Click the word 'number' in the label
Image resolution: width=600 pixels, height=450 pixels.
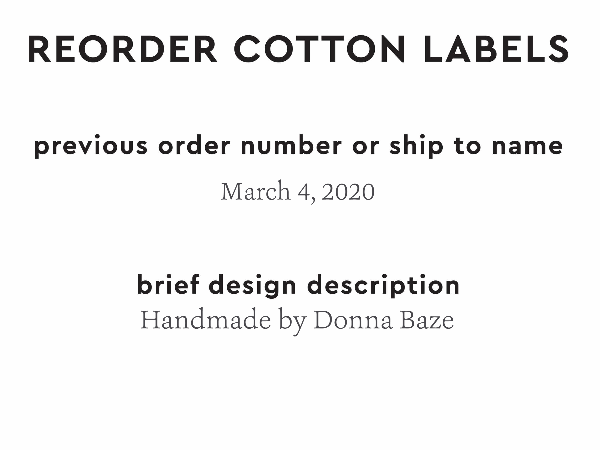(283, 146)
